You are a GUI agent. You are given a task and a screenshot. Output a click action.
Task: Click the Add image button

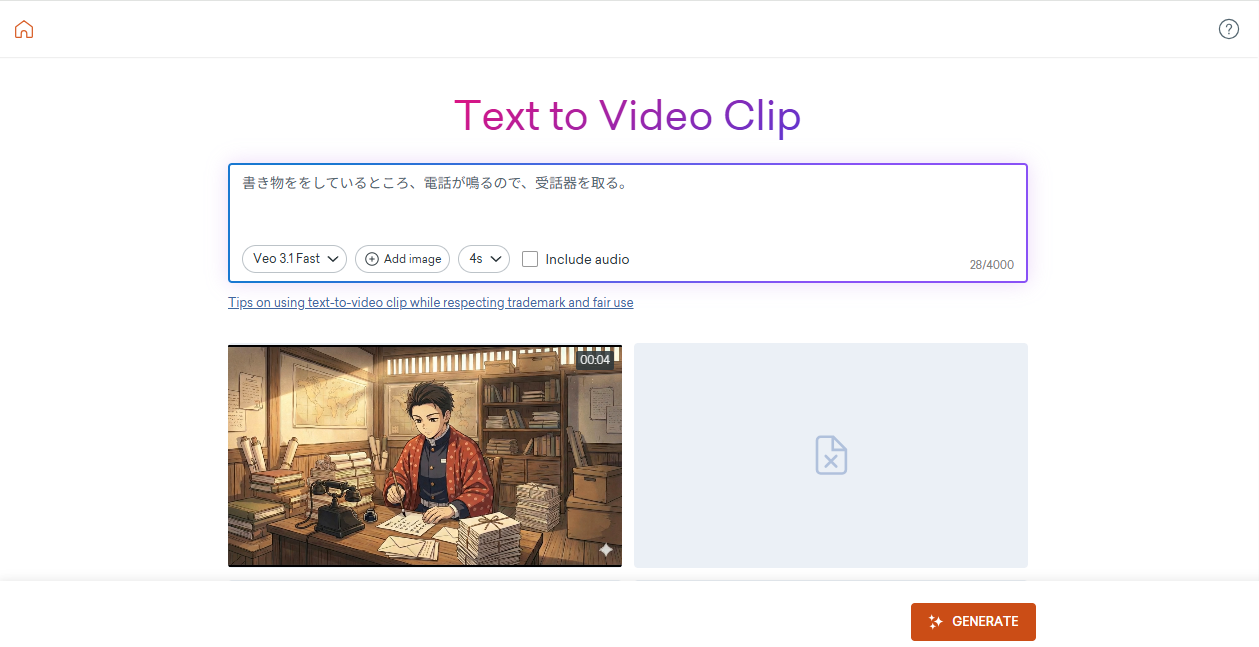tap(402, 259)
